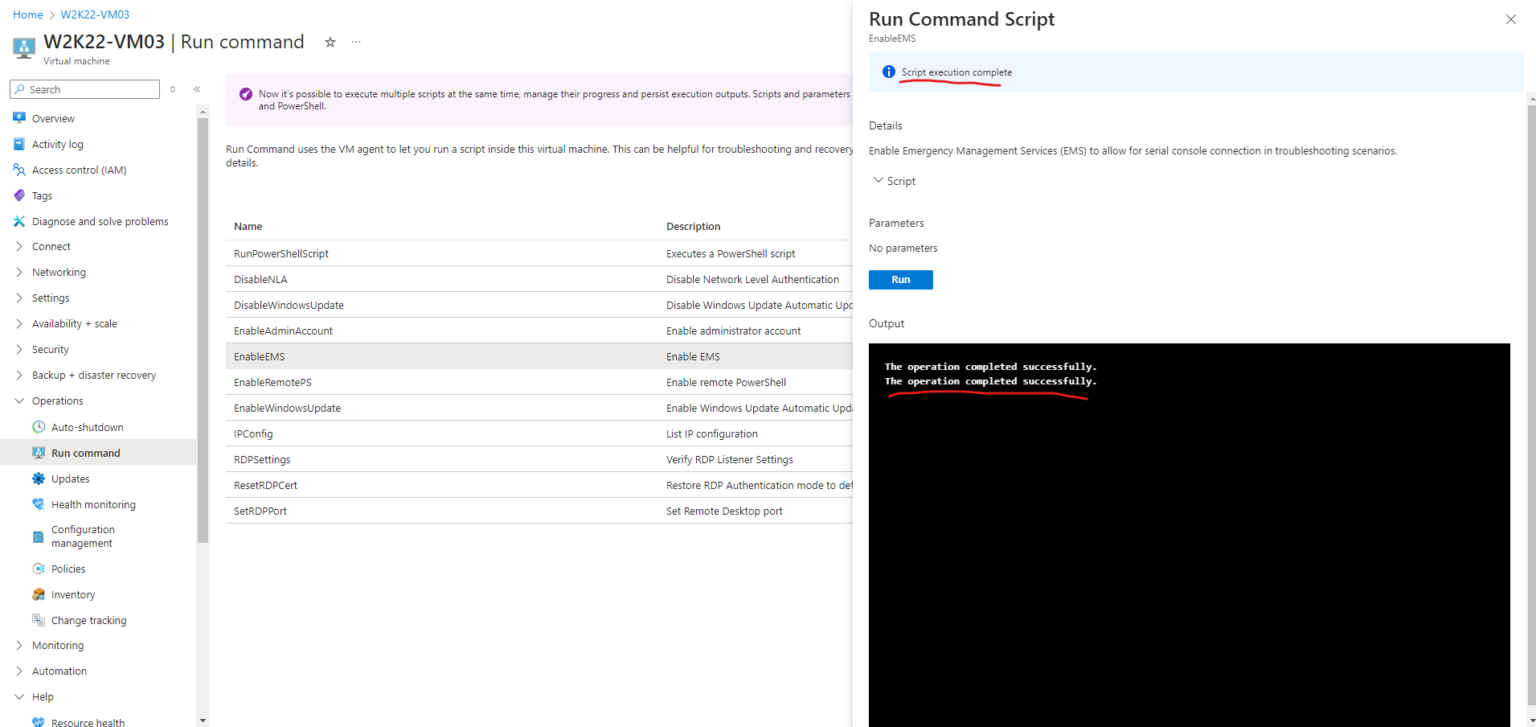The width and height of the screenshot is (1536, 727).
Task: Star W2K22-VM03 as a favorite
Action: [x=330, y=42]
